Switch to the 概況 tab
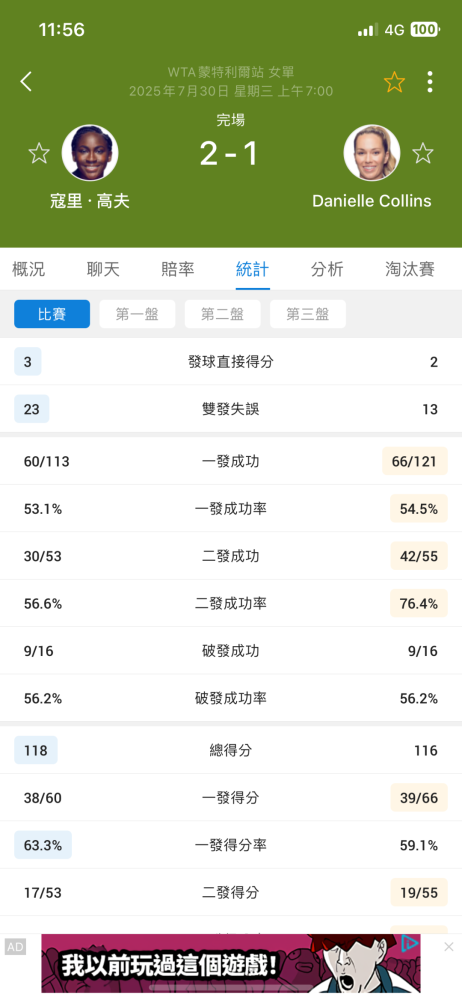 [x=29, y=269]
